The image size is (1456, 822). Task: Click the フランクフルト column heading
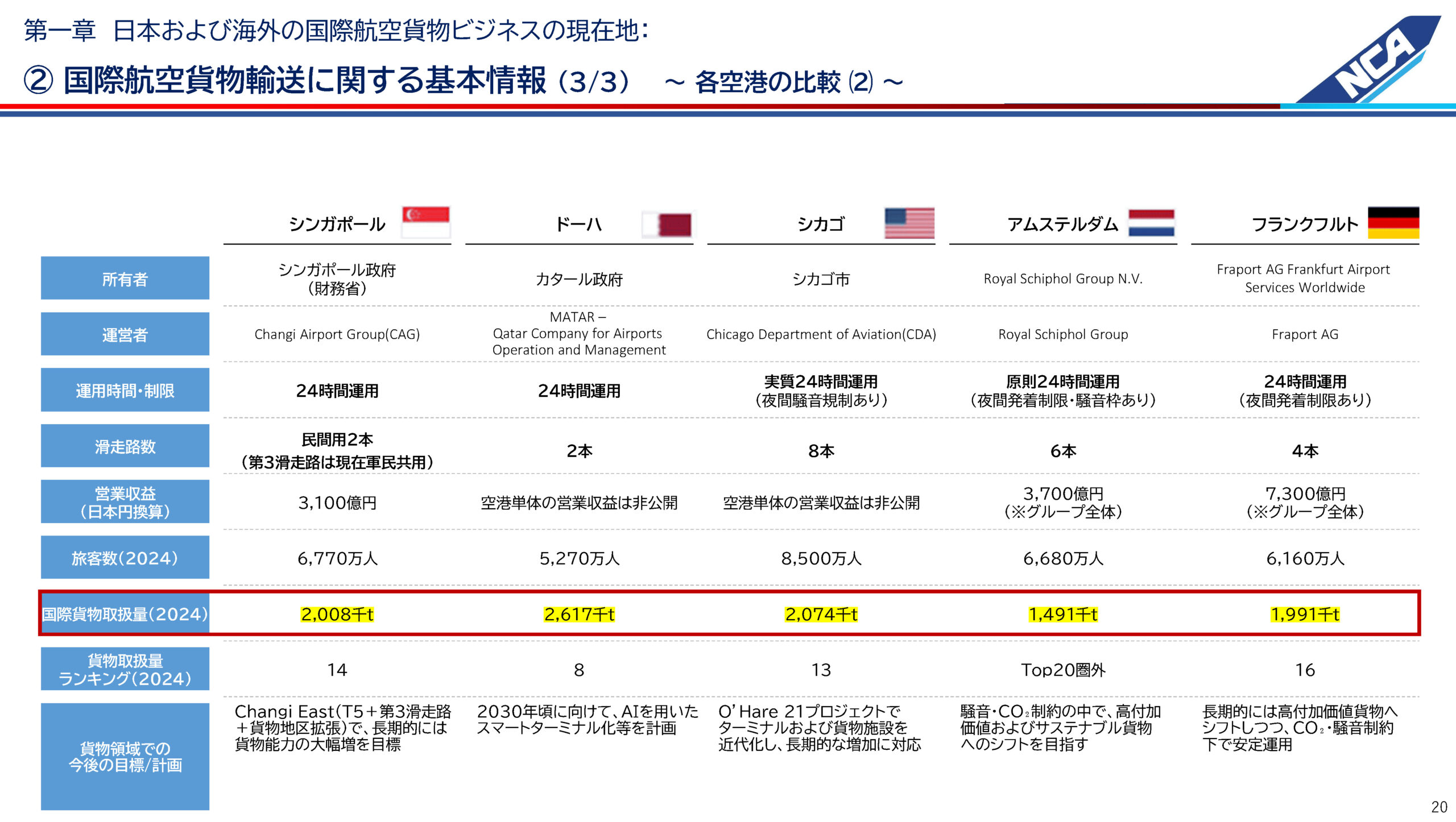(1304, 224)
